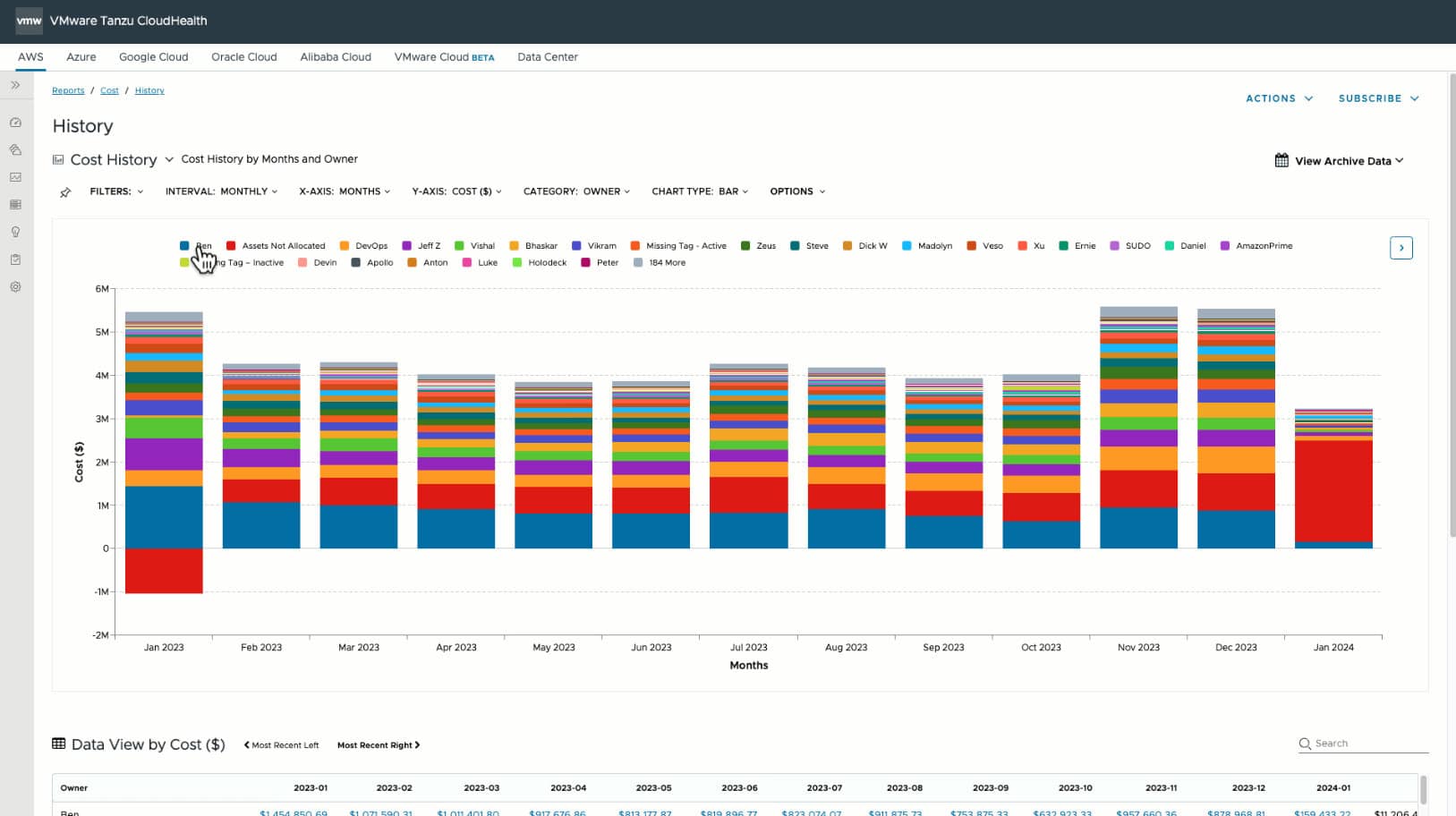This screenshot has height=816, width=1456.
Task: Click the '184 More' legend entry
Action: [x=660, y=263]
